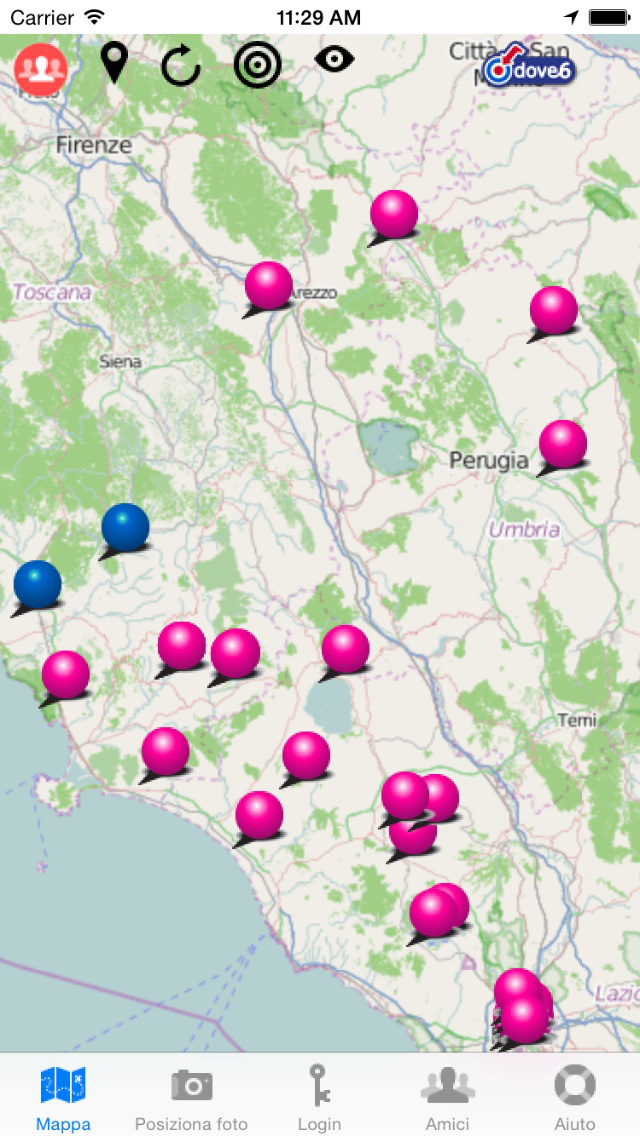Select the topmost pink pin on map
The image size is (640, 1136).
[393, 214]
